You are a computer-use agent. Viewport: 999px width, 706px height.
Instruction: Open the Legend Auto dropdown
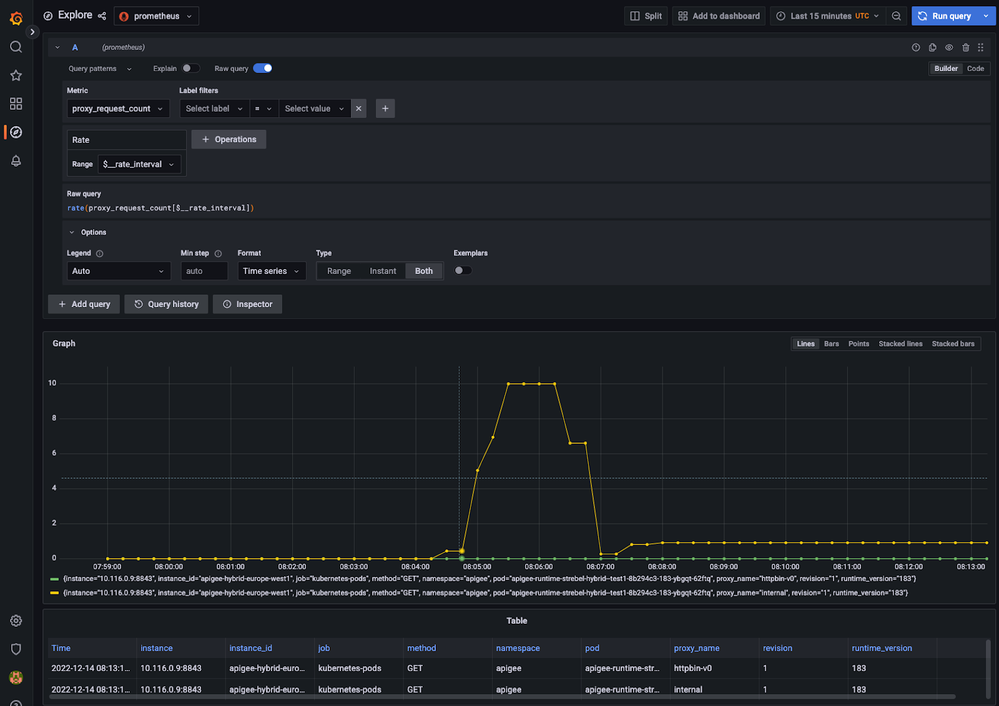[x=118, y=271]
